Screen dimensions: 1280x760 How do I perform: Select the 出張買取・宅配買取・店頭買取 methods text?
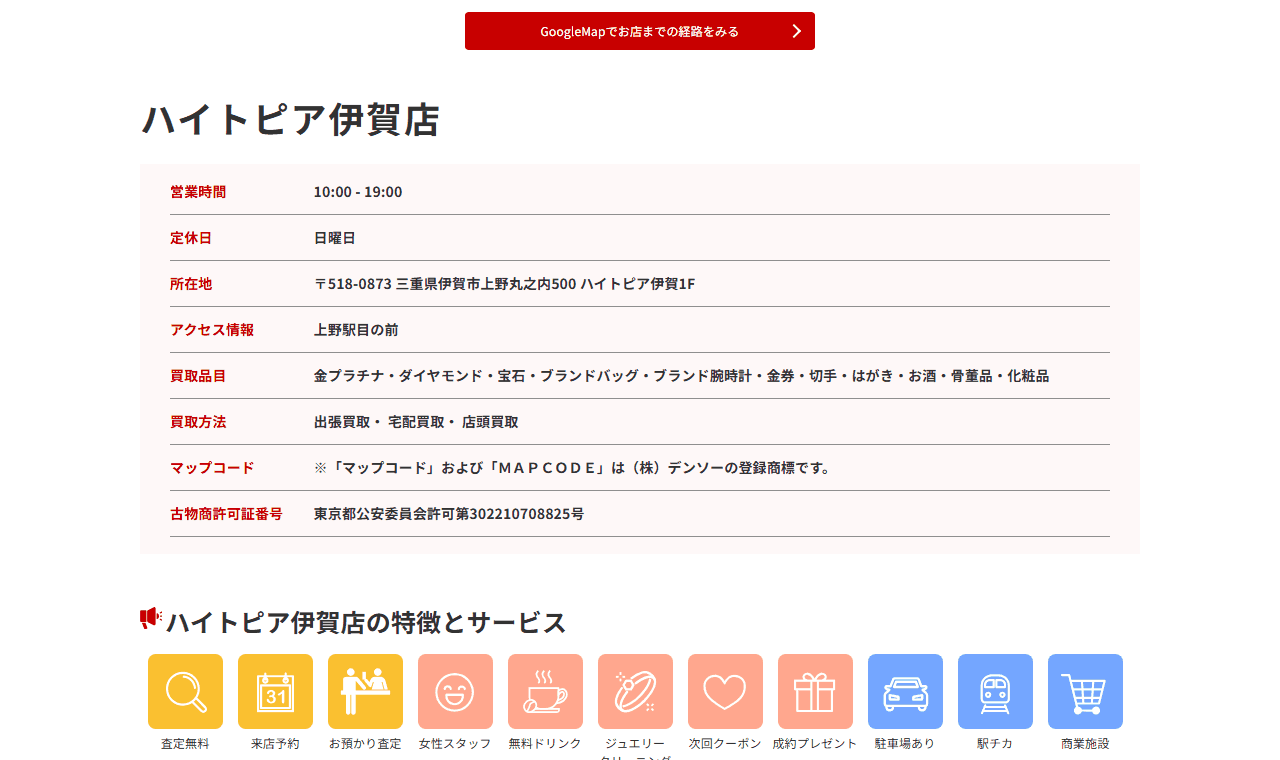pos(416,422)
